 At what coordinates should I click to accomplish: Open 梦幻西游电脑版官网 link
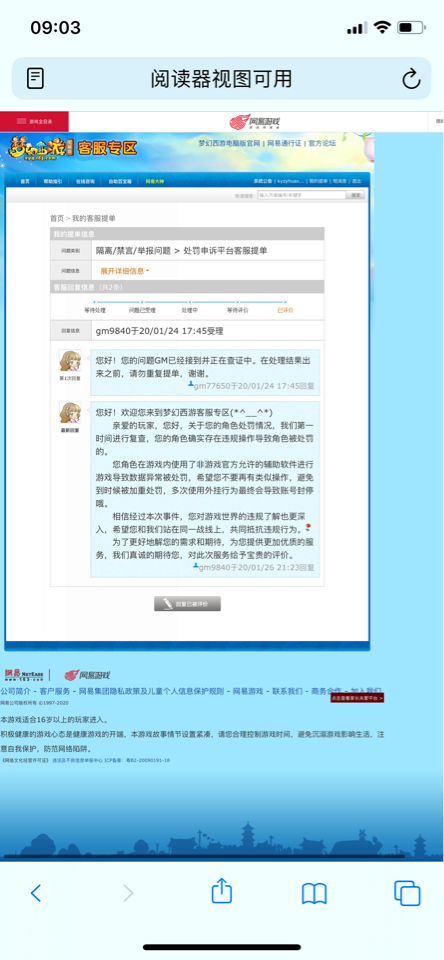(230, 143)
